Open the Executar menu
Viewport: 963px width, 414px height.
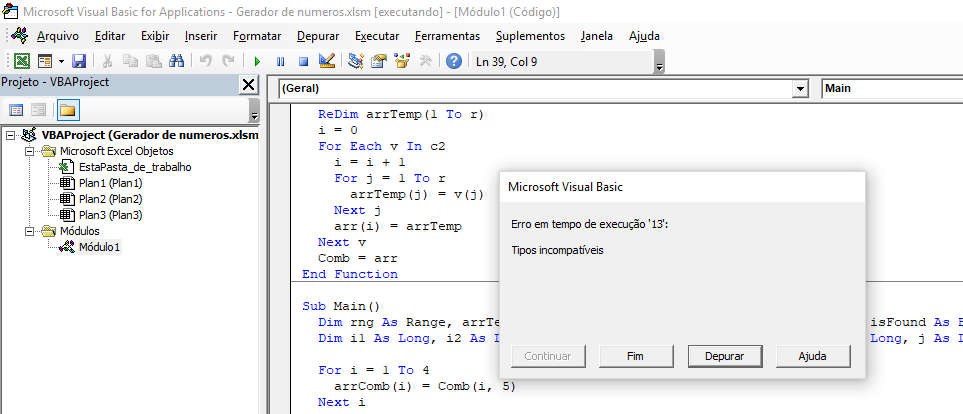377,36
